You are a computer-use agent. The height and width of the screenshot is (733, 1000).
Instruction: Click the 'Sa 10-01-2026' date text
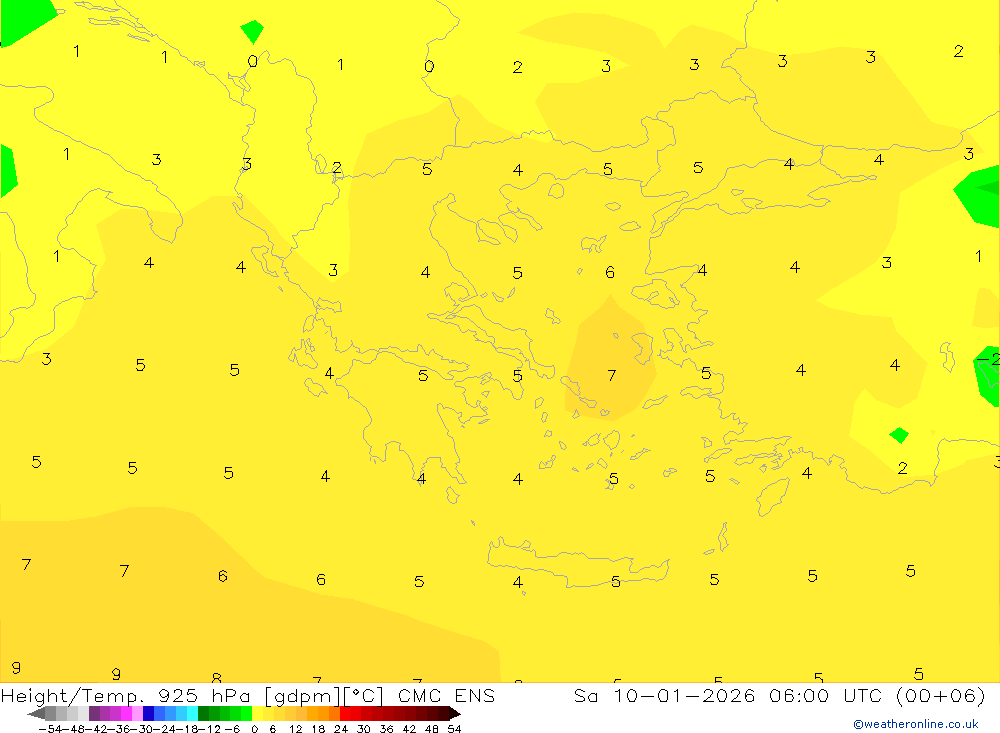click(x=665, y=695)
